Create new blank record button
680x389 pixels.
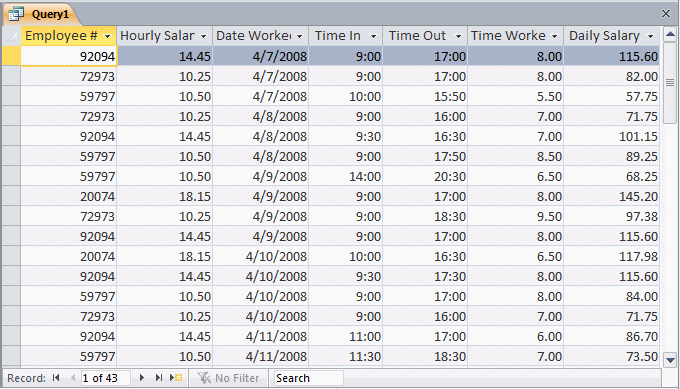click(x=176, y=378)
